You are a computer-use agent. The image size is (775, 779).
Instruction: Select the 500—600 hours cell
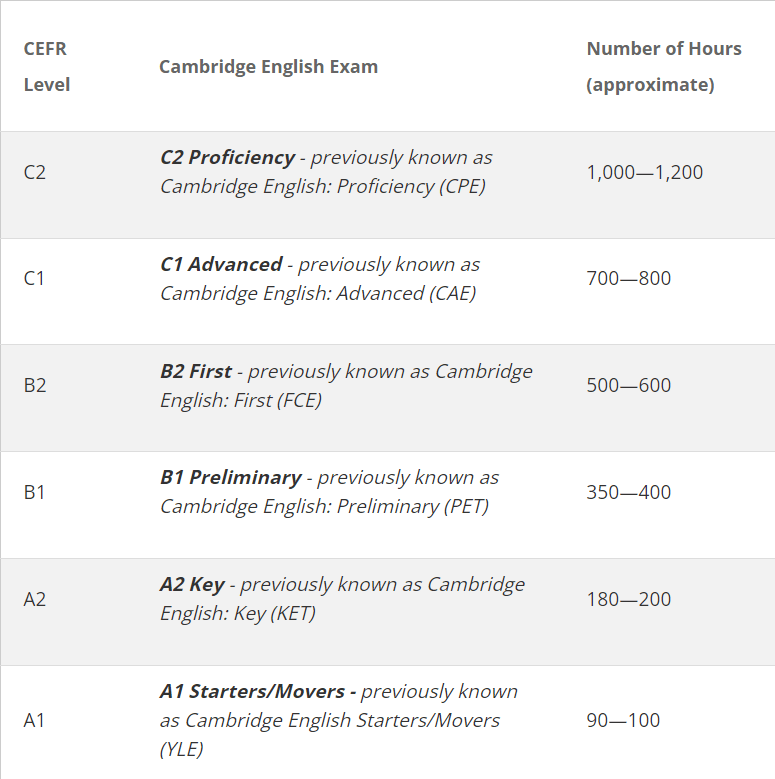coord(628,385)
